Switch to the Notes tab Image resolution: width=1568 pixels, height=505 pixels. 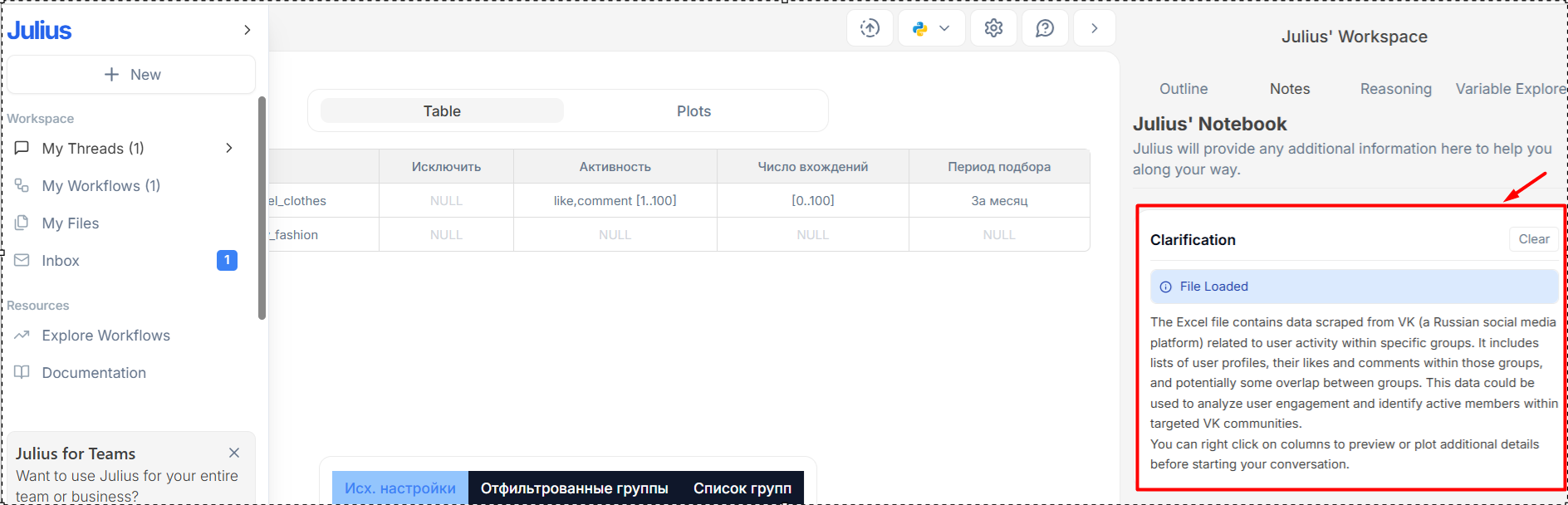tap(1290, 89)
